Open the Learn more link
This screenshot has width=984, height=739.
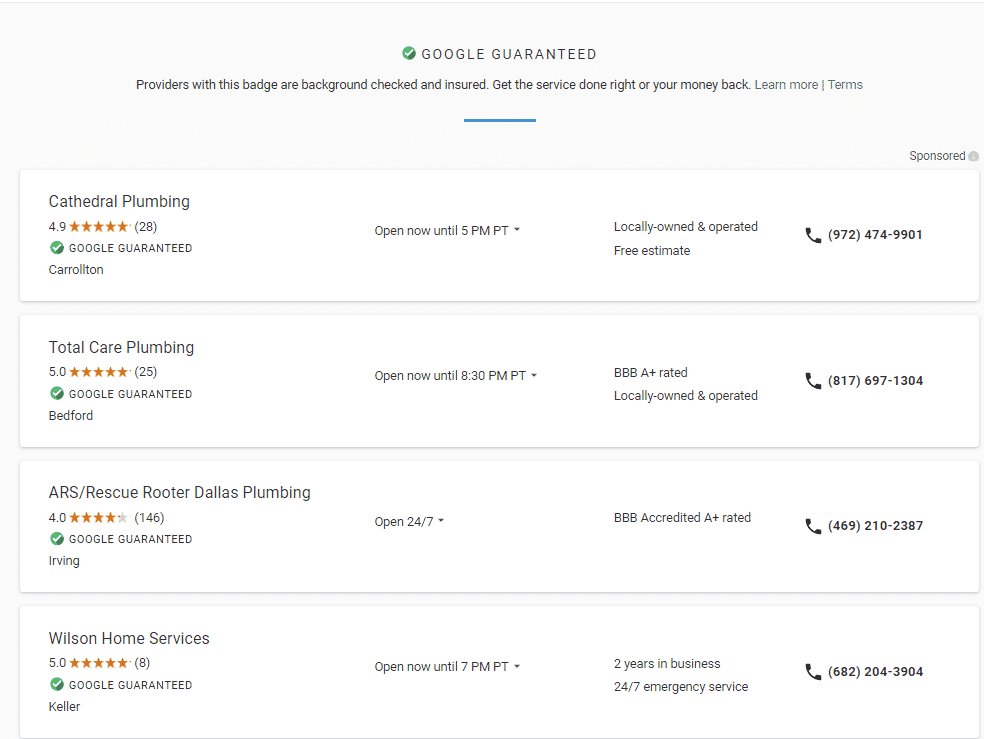[786, 85]
